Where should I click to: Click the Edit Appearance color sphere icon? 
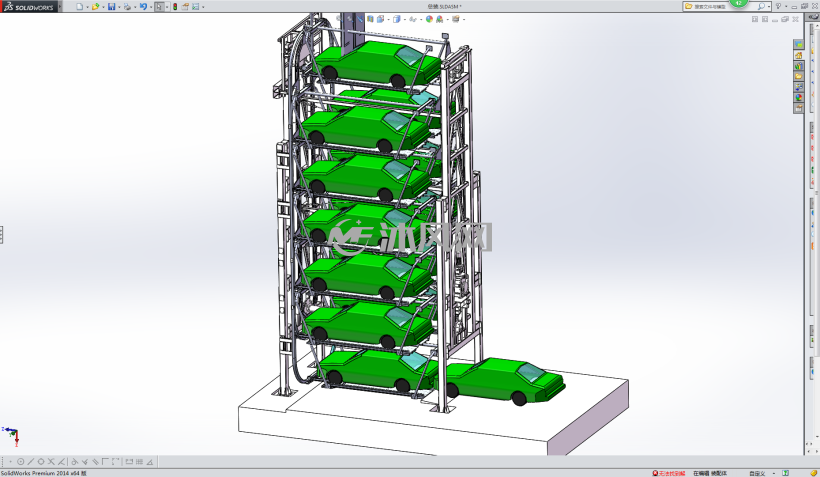tap(429, 19)
